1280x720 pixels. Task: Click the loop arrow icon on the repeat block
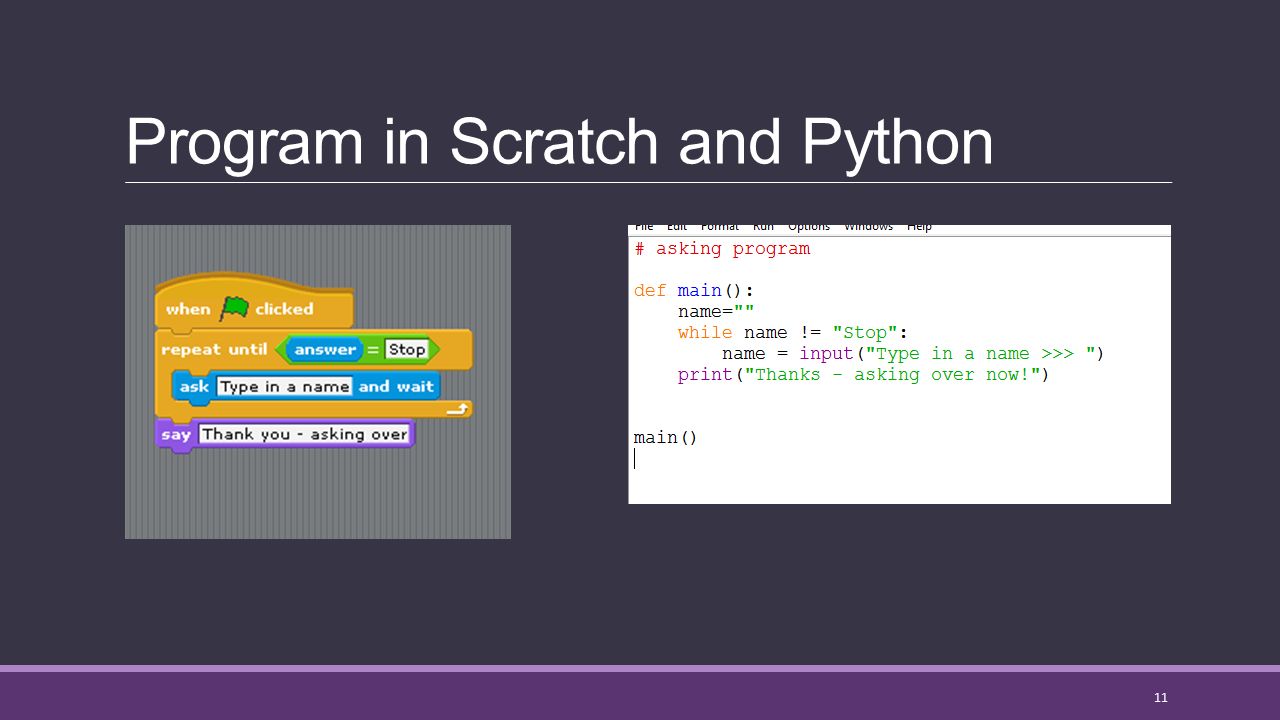coord(458,408)
